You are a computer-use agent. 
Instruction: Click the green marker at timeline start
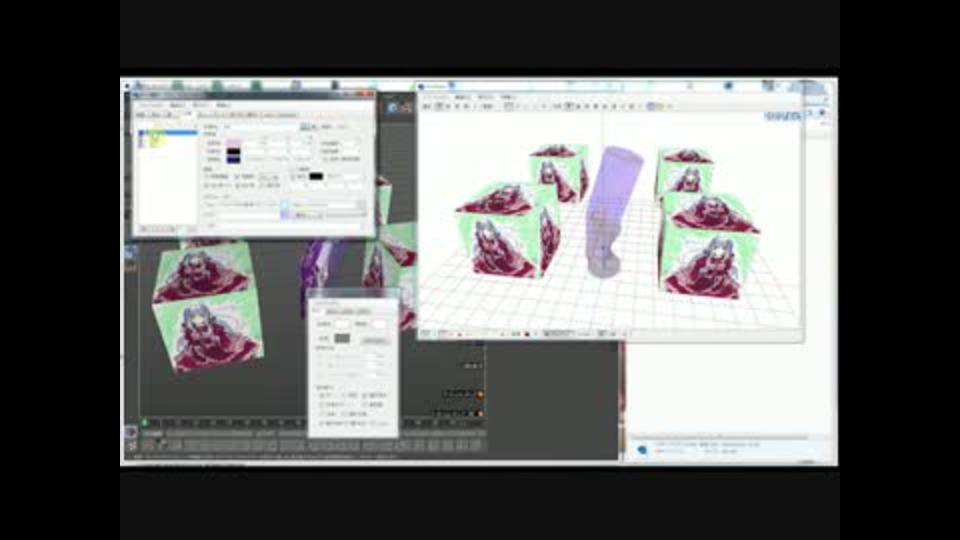coord(145,422)
